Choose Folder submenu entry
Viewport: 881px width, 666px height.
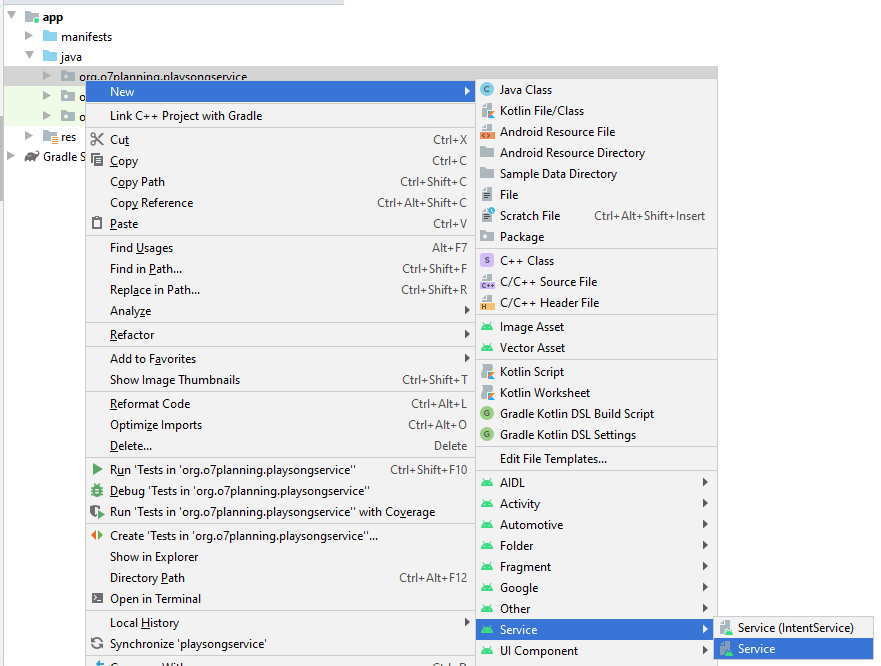[x=597, y=545]
